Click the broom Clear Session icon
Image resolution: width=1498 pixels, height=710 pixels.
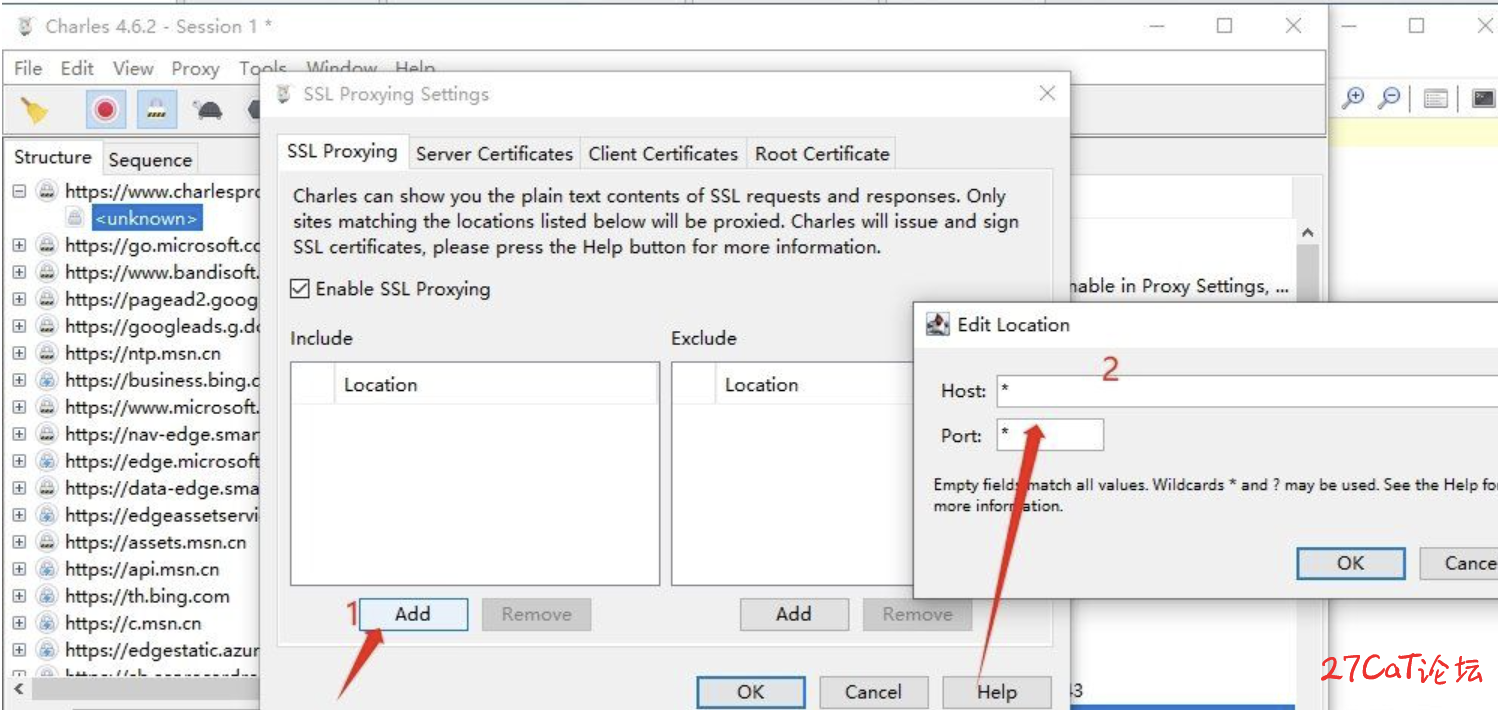pyautogui.click(x=34, y=109)
